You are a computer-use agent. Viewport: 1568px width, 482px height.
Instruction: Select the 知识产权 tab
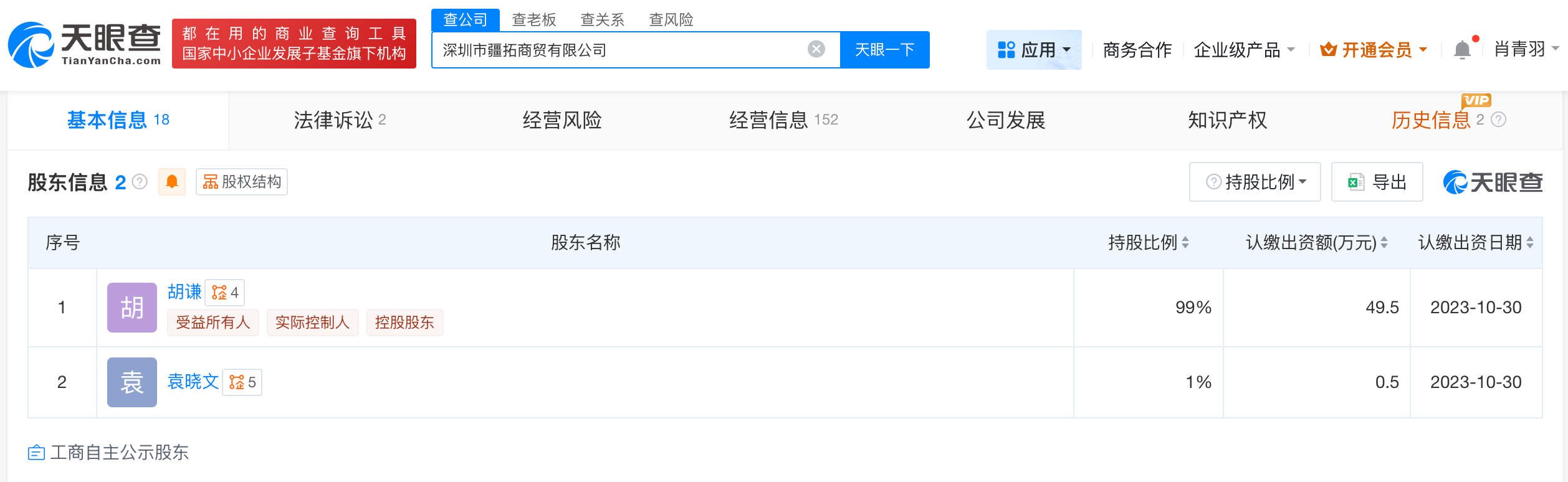tap(1227, 120)
